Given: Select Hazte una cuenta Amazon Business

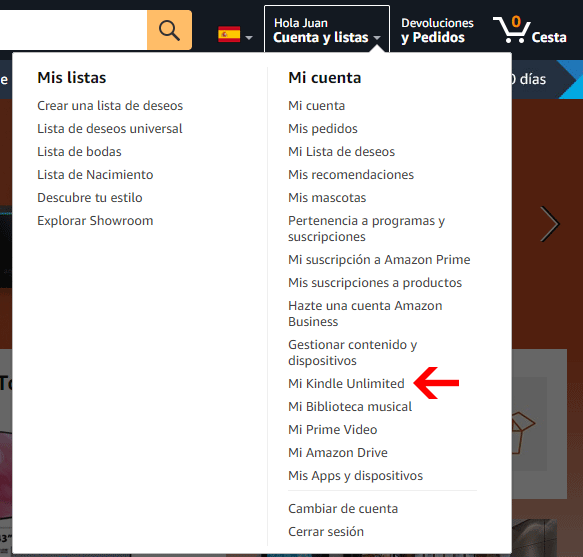Looking at the screenshot, I should [365, 313].
